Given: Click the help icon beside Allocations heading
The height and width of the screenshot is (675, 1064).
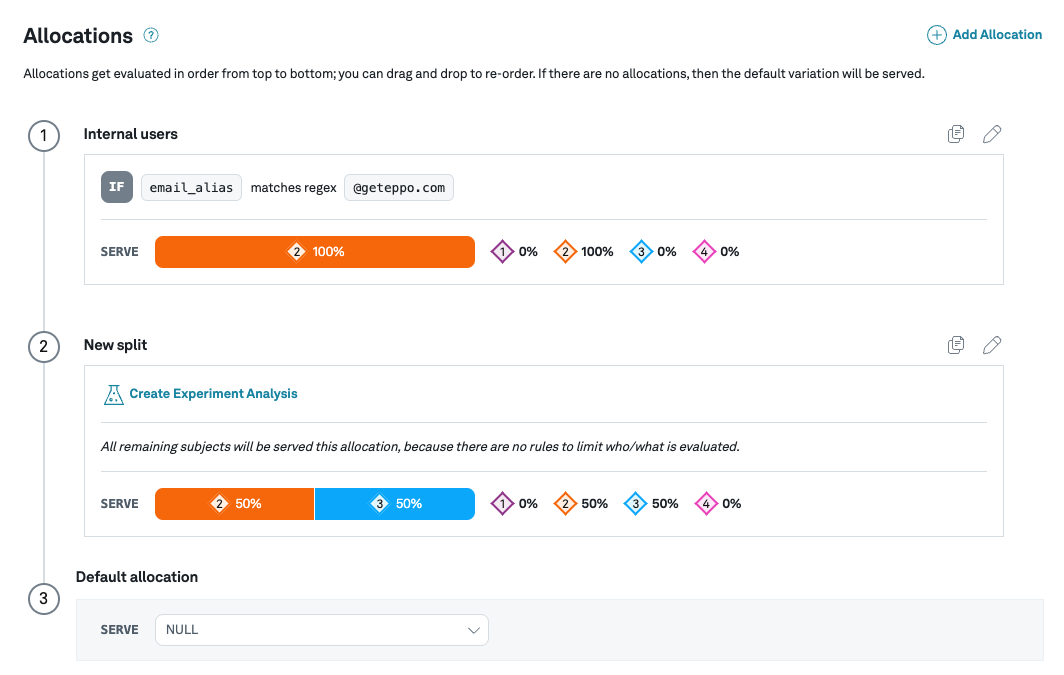Looking at the screenshot, I should click(151, 36).
